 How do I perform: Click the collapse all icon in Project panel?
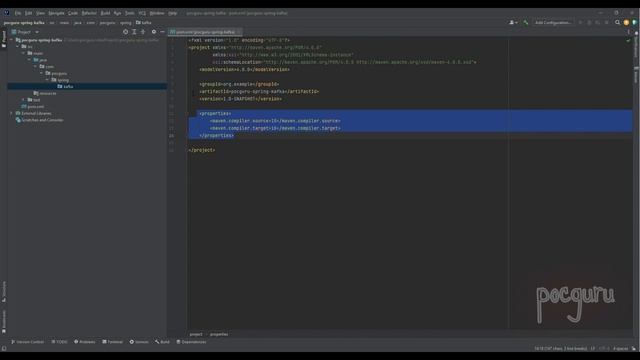click(x=143, y=32)
